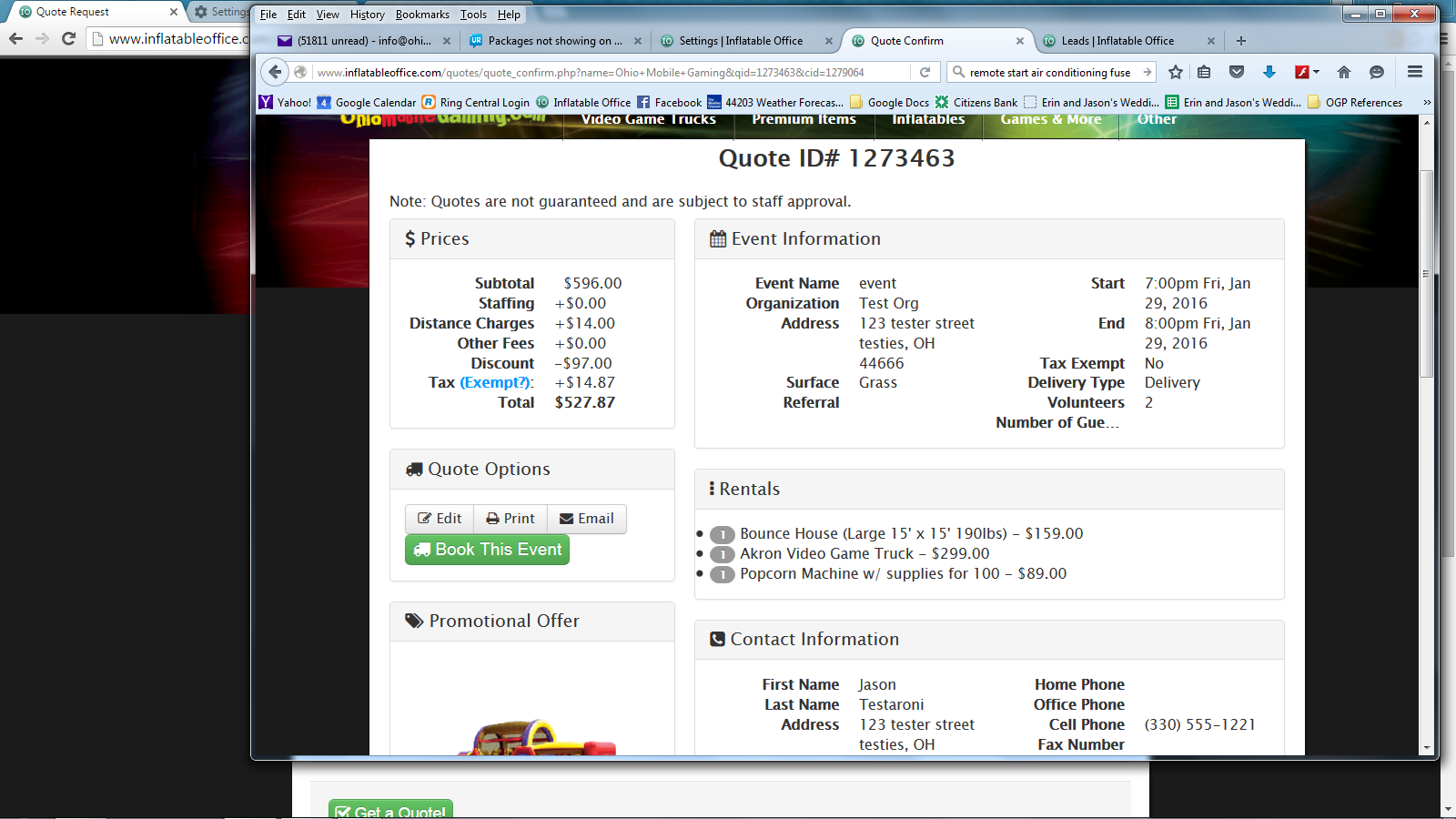Open the History menu
The width and height of the screenshot is (1456, 819).
(x=367, y=15)
